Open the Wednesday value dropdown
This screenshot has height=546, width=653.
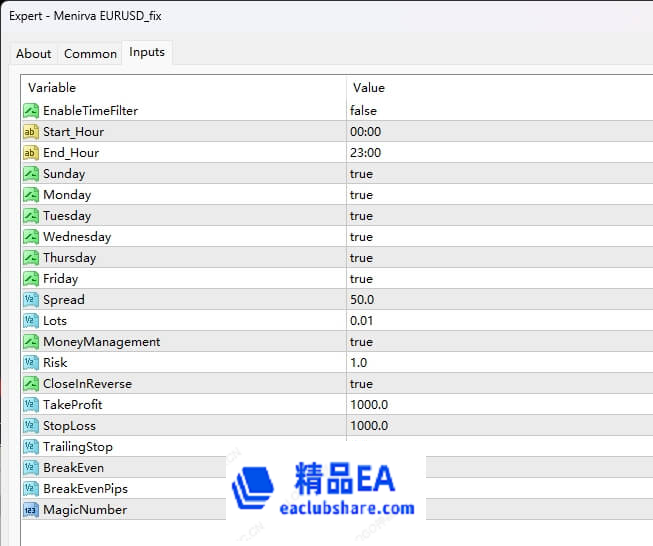tap(361, 237)
